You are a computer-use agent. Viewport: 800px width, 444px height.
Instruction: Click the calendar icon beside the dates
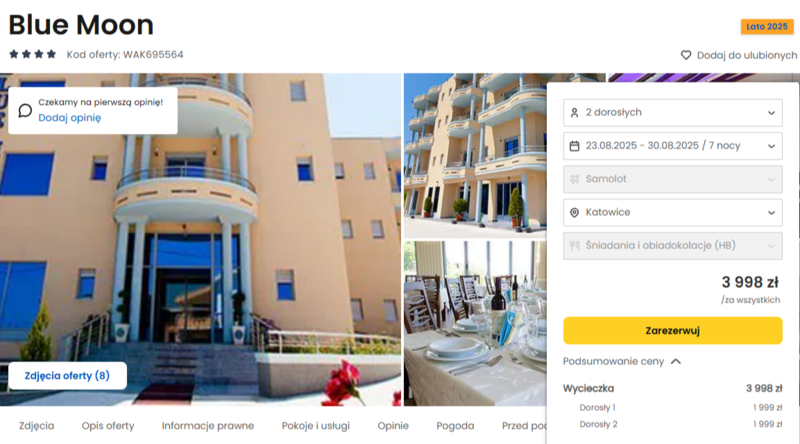tap(574, 146)
